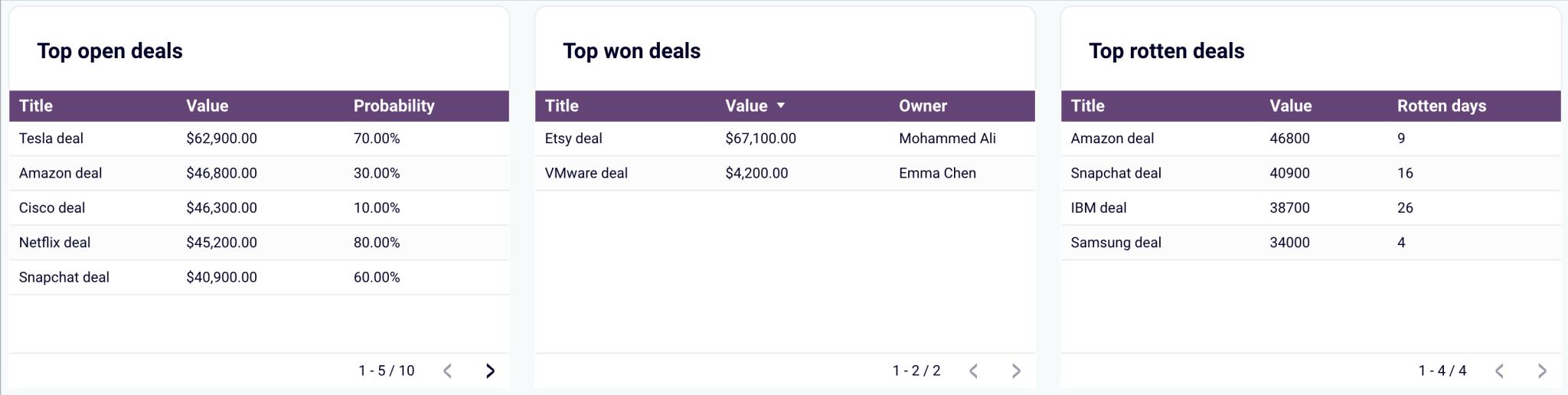Viewport: 1568px width, 395px height.
Task: Go to next page of open deals
Action: coord(490,371)
